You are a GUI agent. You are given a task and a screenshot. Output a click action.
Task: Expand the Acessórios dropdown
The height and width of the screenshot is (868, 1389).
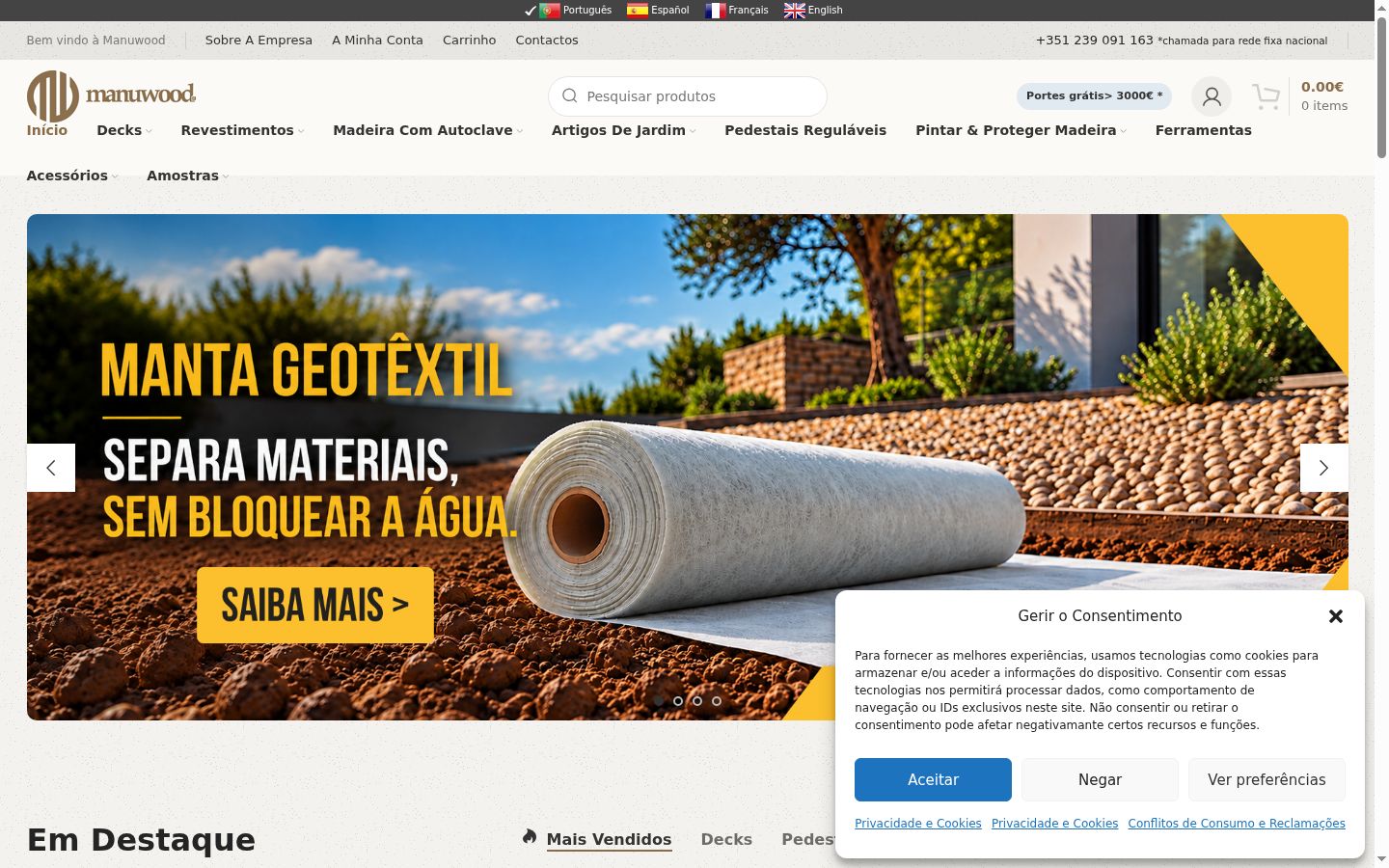tap(72, 176)
